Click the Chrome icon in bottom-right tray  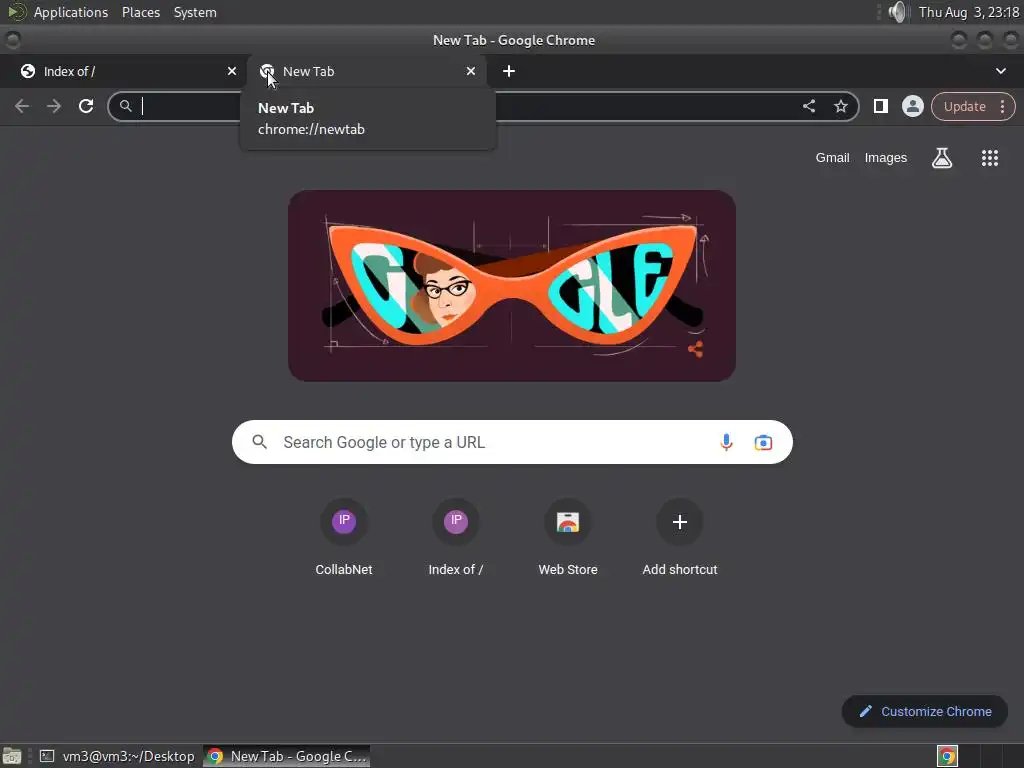(947, 756)
